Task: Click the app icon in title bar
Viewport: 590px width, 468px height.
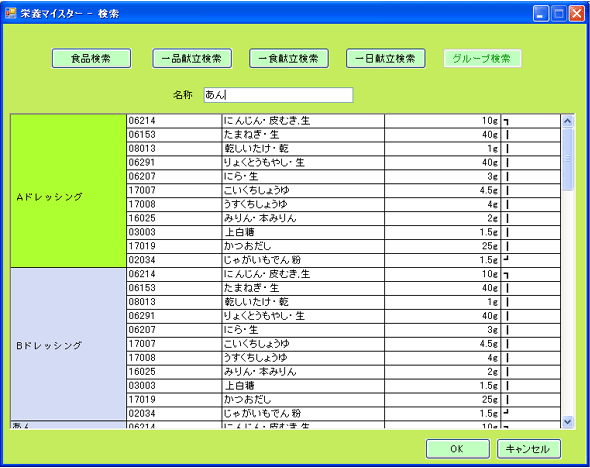Action: tap(10, 13)
